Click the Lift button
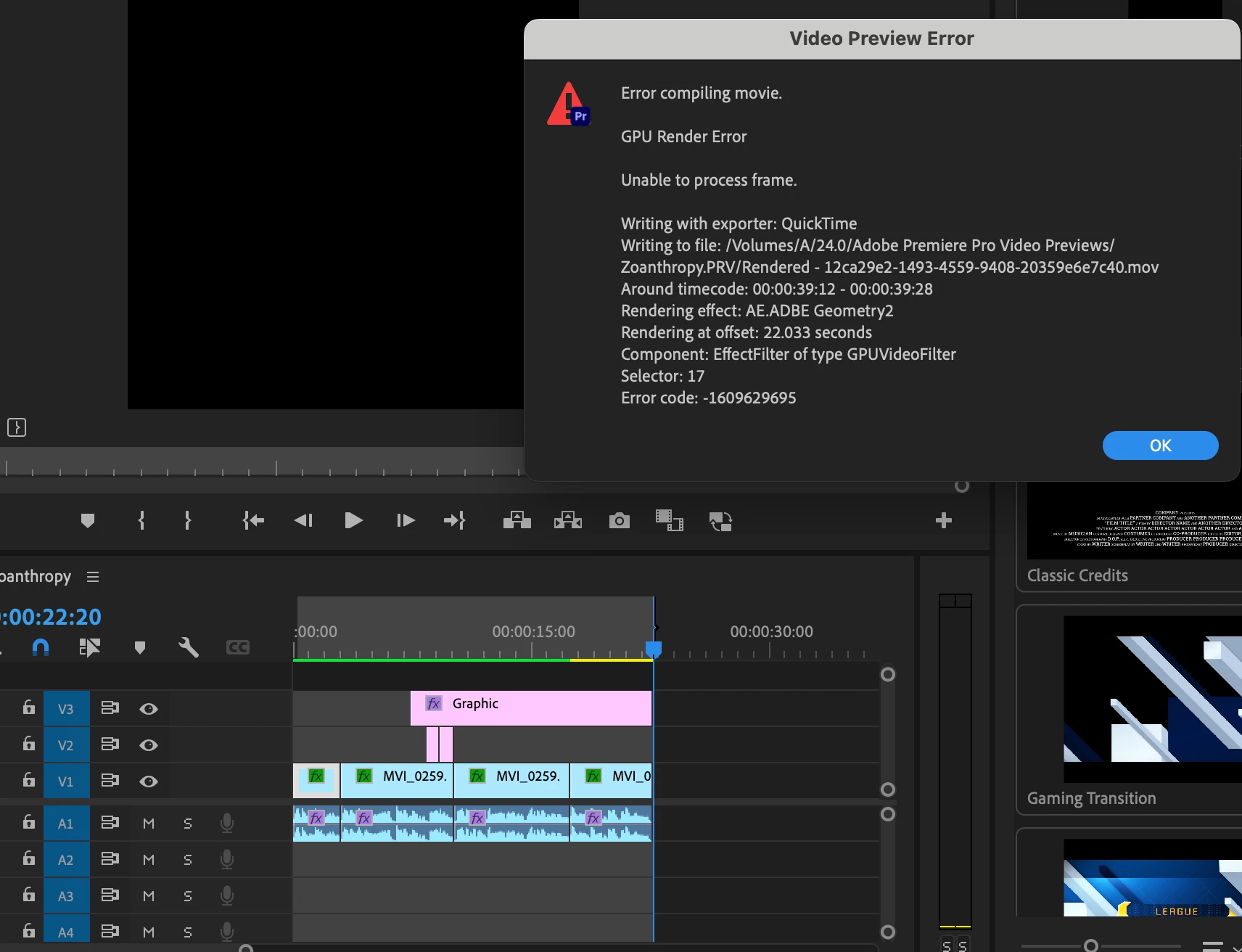 point(517,520)
